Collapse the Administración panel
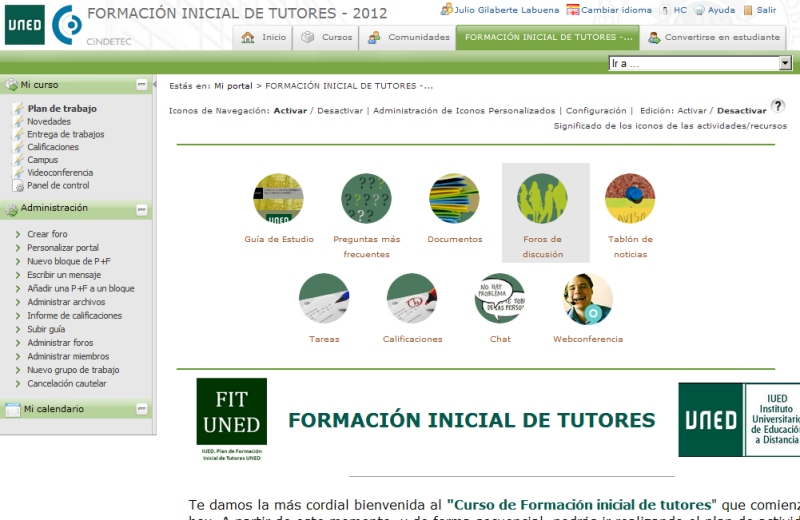This screenshot has height=520, width=800. (x=142, y=209)
